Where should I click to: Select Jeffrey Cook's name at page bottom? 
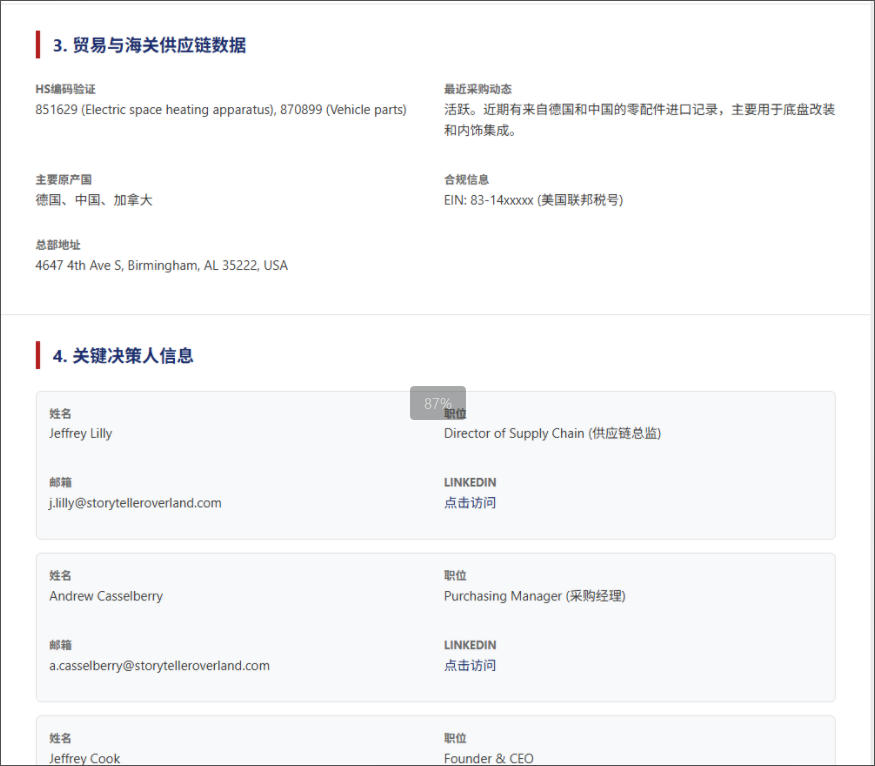[83, 758]
